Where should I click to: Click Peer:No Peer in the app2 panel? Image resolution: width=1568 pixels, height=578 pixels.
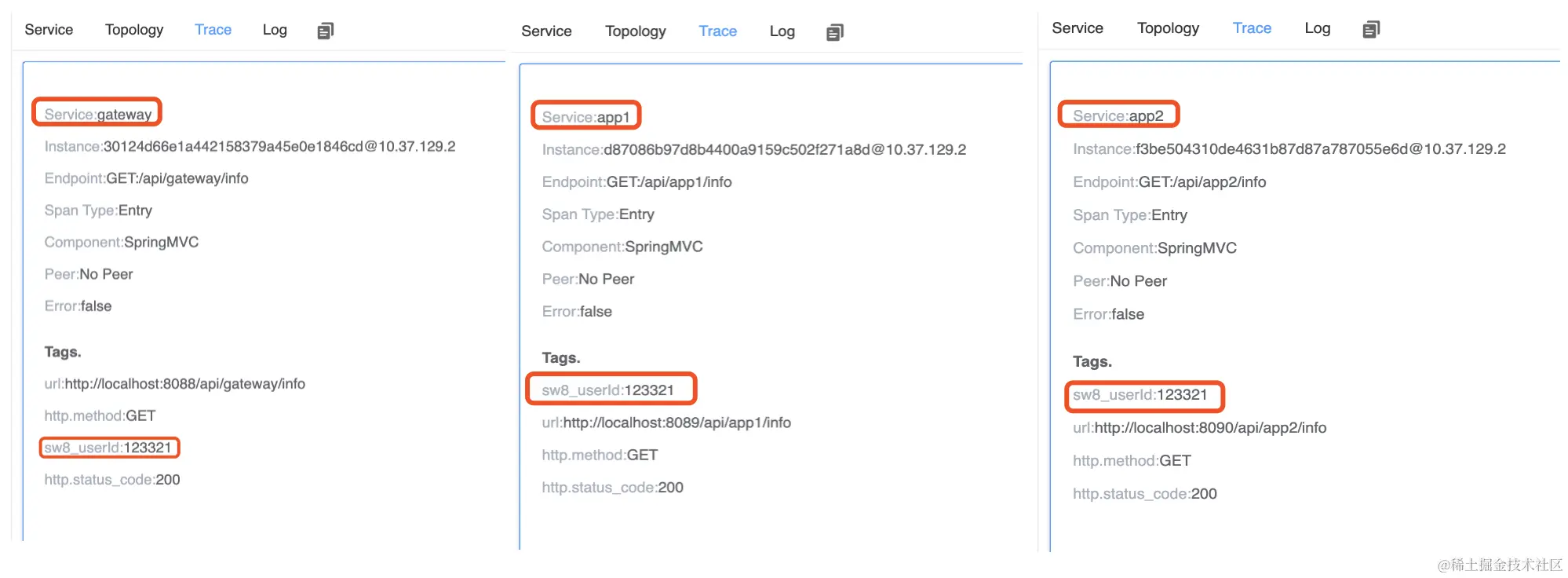pyautogui.click(x=1120, y=281)
